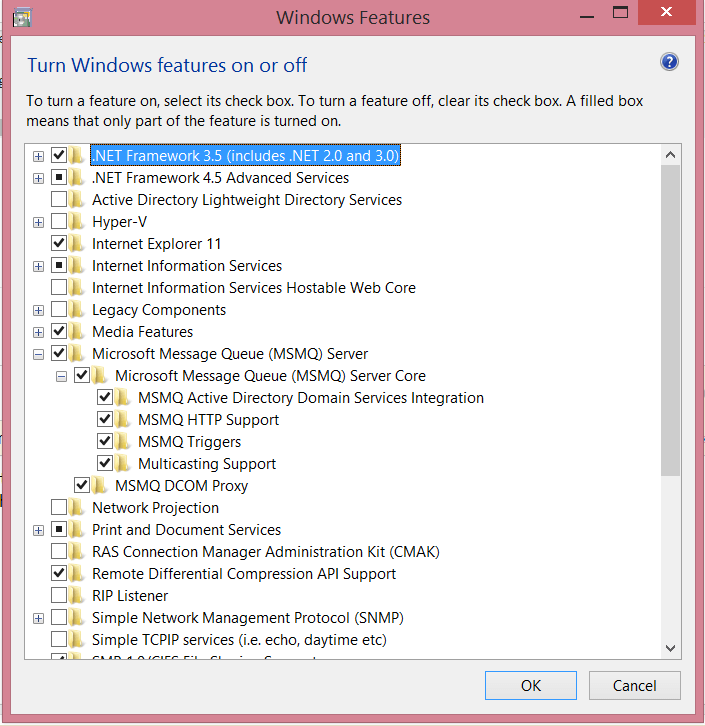Click folder icon beside Legacy Components
705x726 pixels.
(x=76, y=309)
